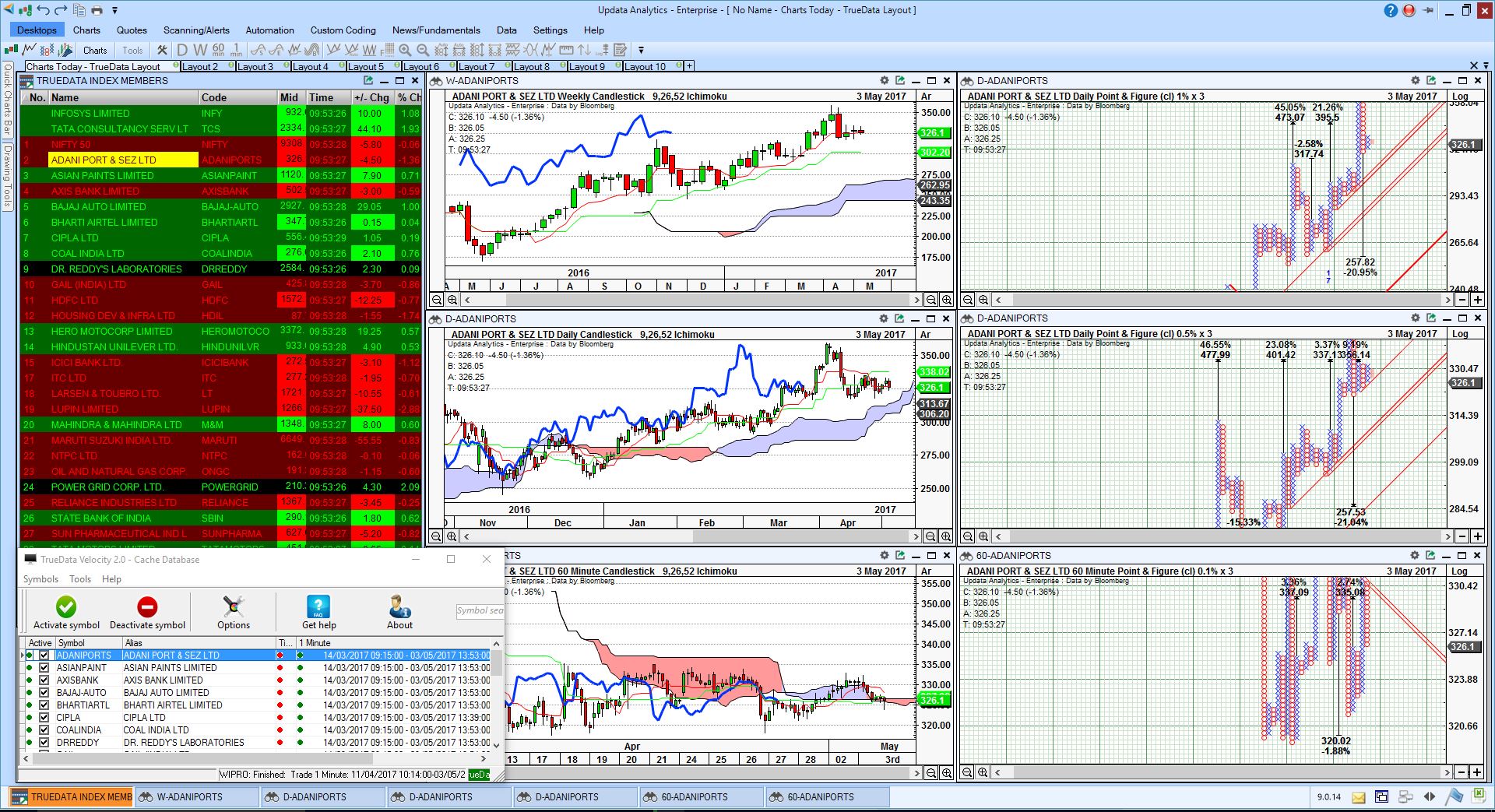Click the weekly chart horizontal scrollbar
Image resolution: width=1495 pixels, height=812 pixels.
692,300
